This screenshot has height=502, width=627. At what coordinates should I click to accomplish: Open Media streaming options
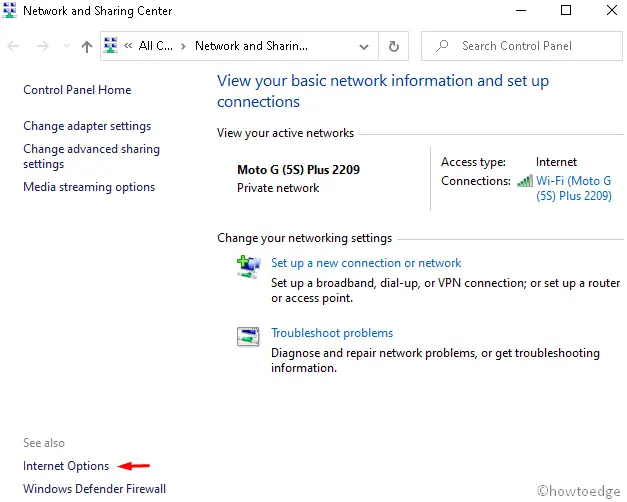point(89,187)
